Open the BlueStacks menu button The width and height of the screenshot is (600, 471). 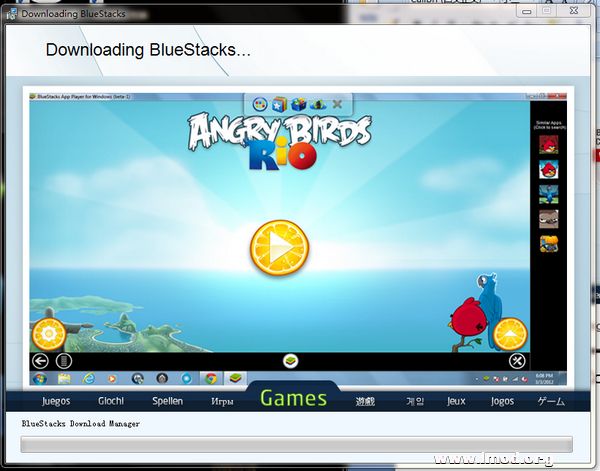click(64, 360)
